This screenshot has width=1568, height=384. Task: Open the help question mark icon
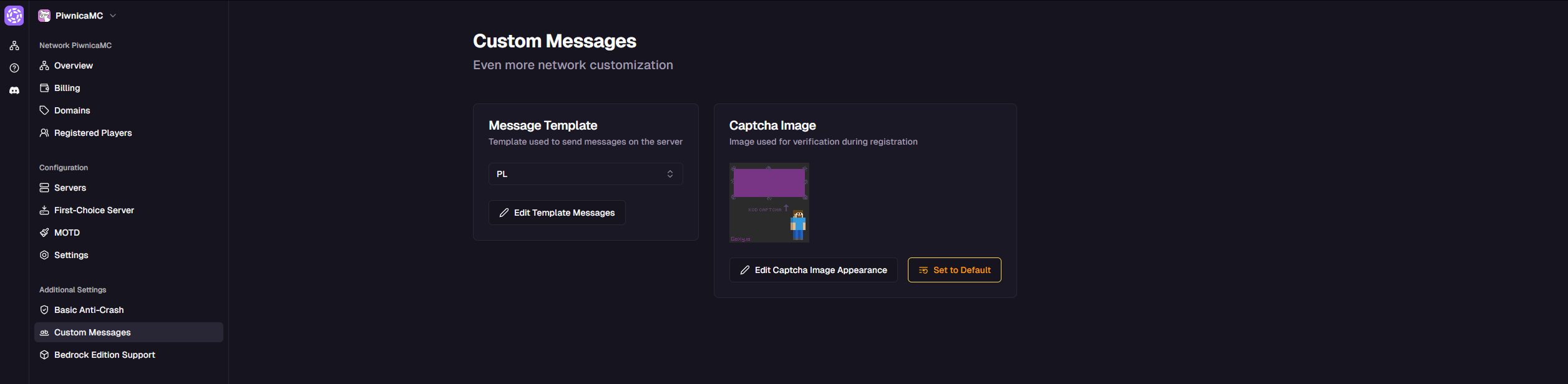(14, 68)
